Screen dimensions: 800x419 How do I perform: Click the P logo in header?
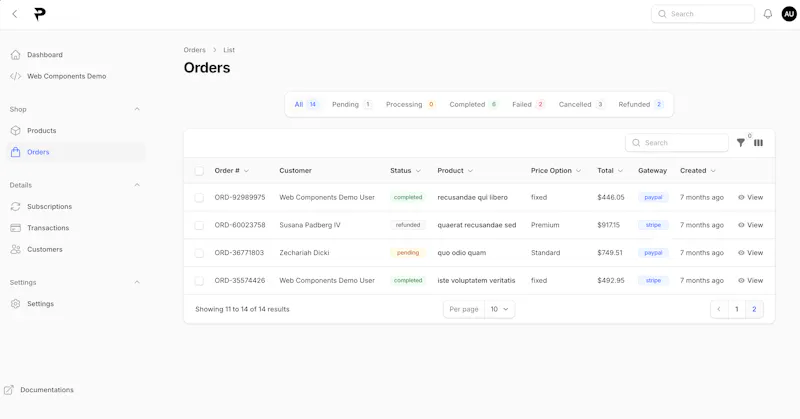click(40, 14)
